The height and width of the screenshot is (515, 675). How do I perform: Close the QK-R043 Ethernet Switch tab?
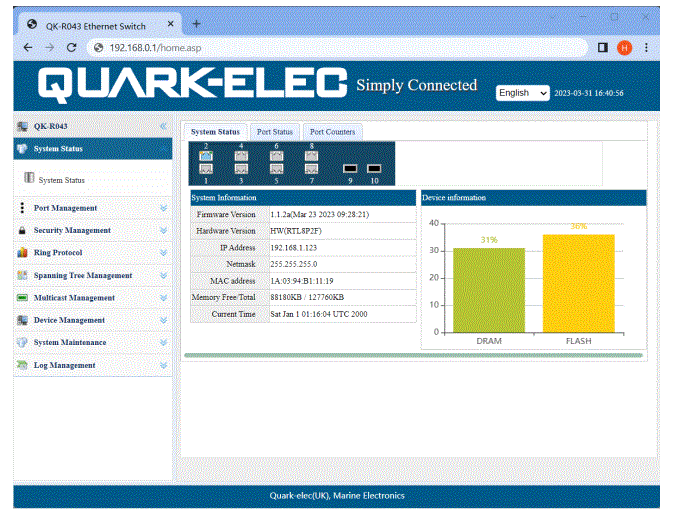coord(170,24)
